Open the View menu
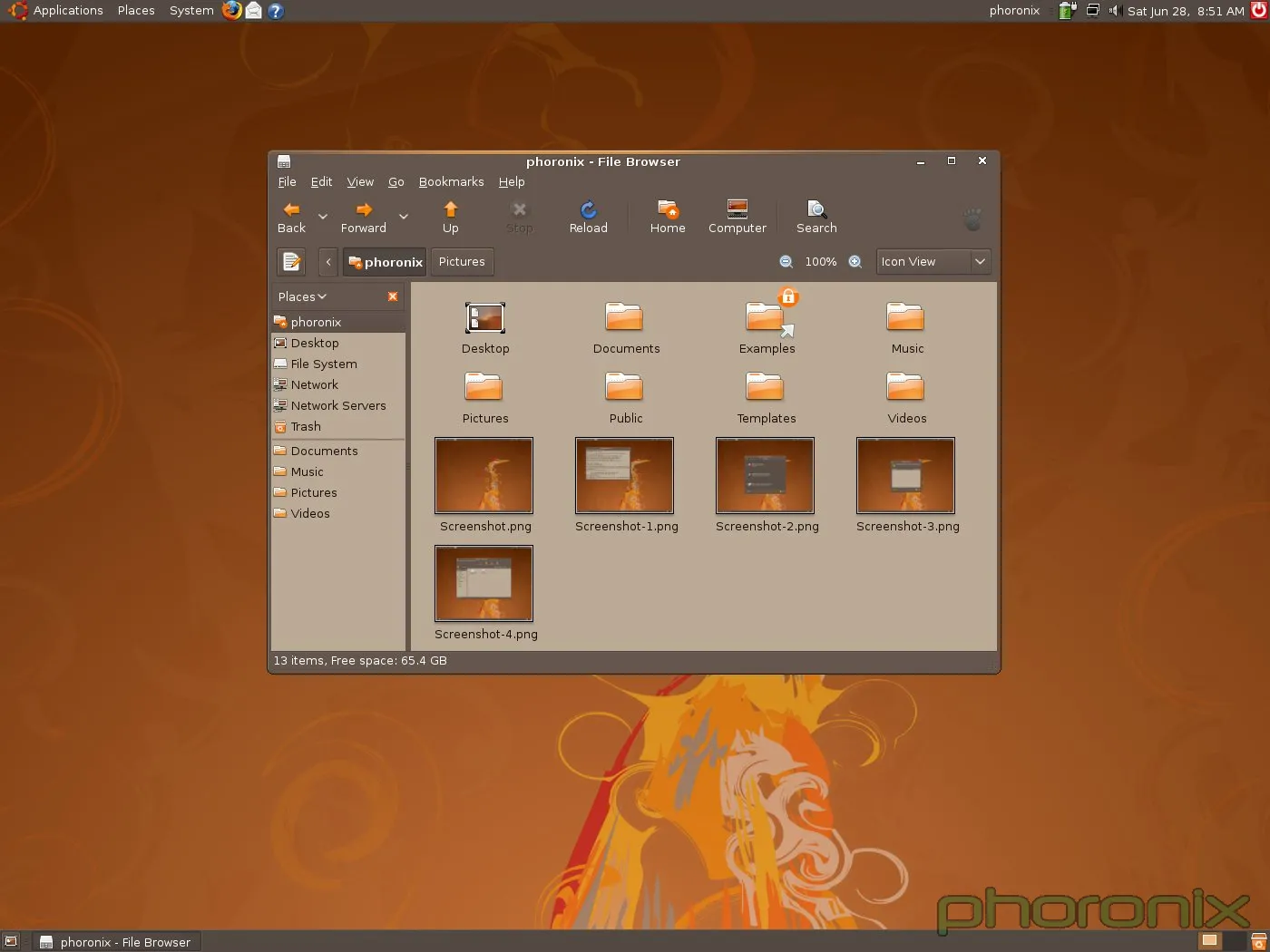1270x952 pixels. point(360,181)
